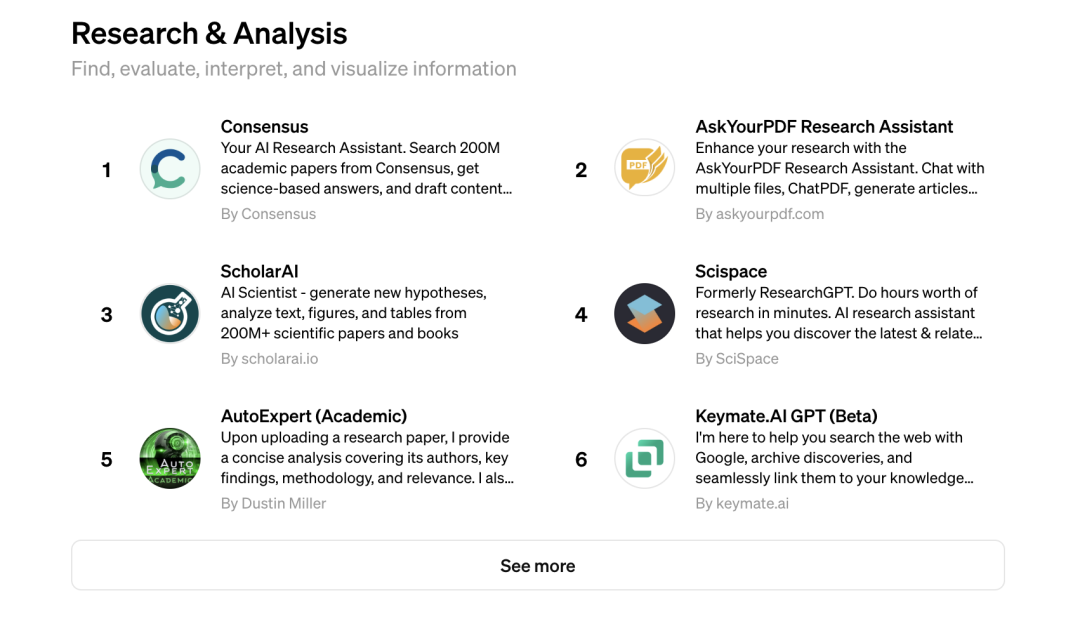Screen dimensions: 1080x626
Task: Click the Scispace description about ResearchGPT
Action: pos(838,313)
